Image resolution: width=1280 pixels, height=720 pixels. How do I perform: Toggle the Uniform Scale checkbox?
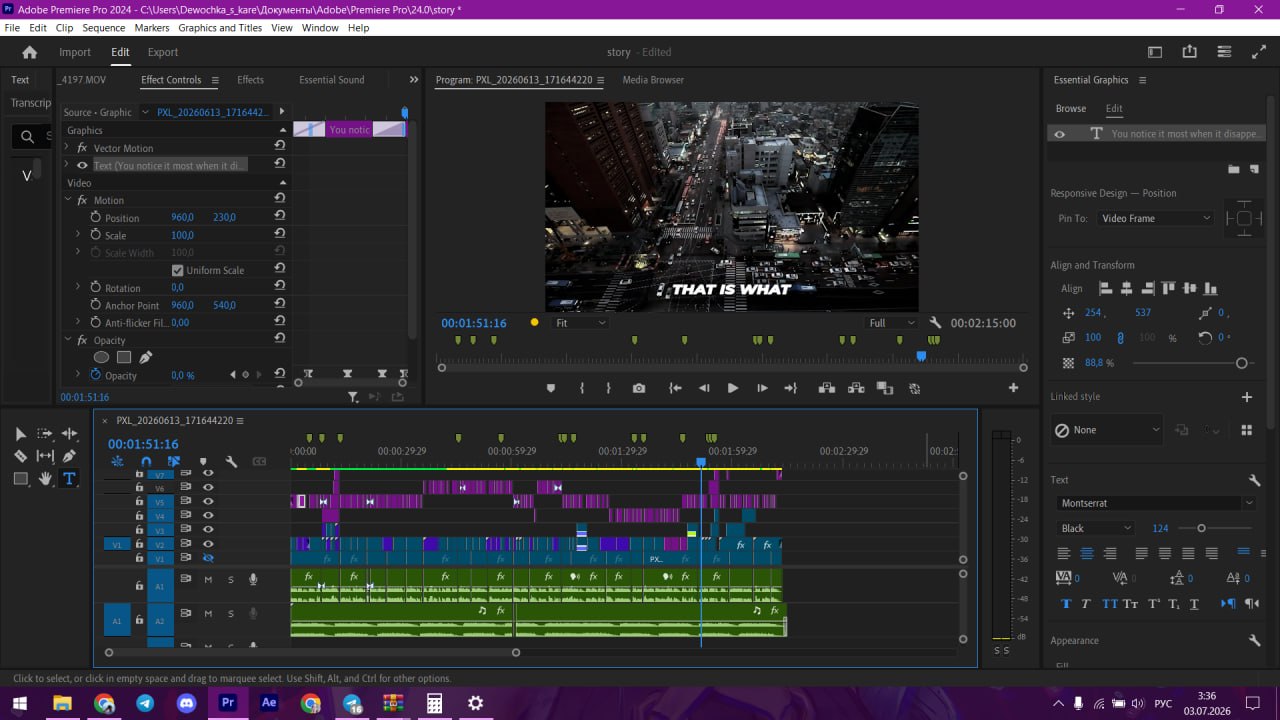[177, 270]
